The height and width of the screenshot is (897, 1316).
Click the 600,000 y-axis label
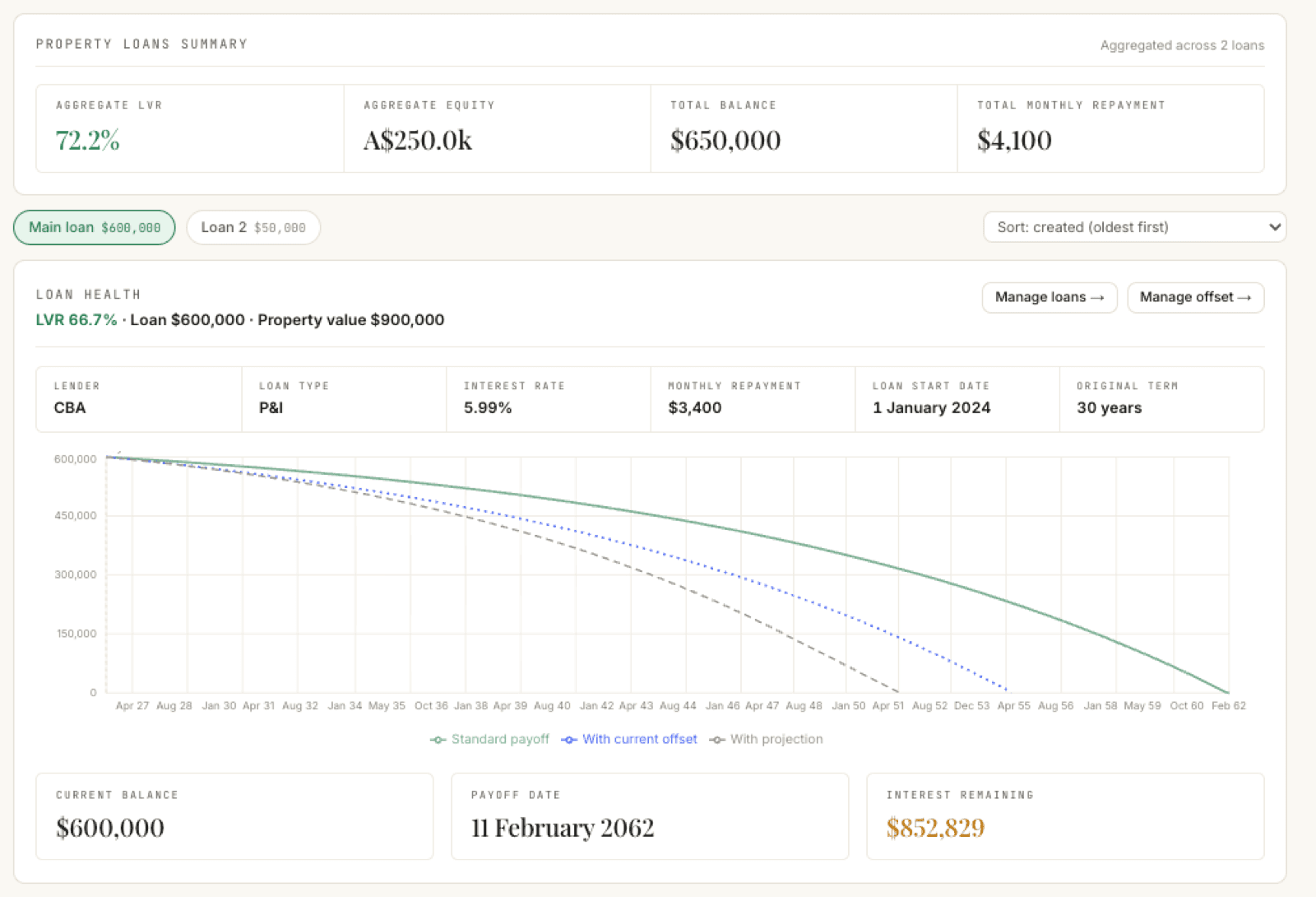pos(76,458)
